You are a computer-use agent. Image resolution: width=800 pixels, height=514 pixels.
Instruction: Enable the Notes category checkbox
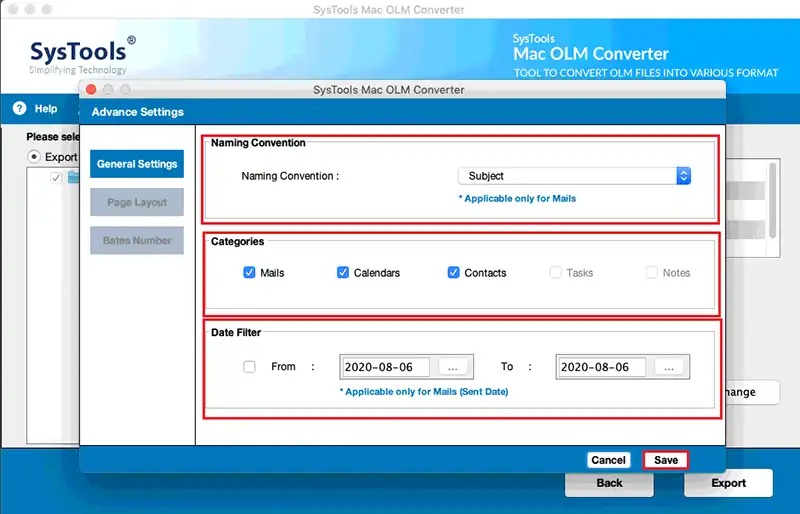652,273
